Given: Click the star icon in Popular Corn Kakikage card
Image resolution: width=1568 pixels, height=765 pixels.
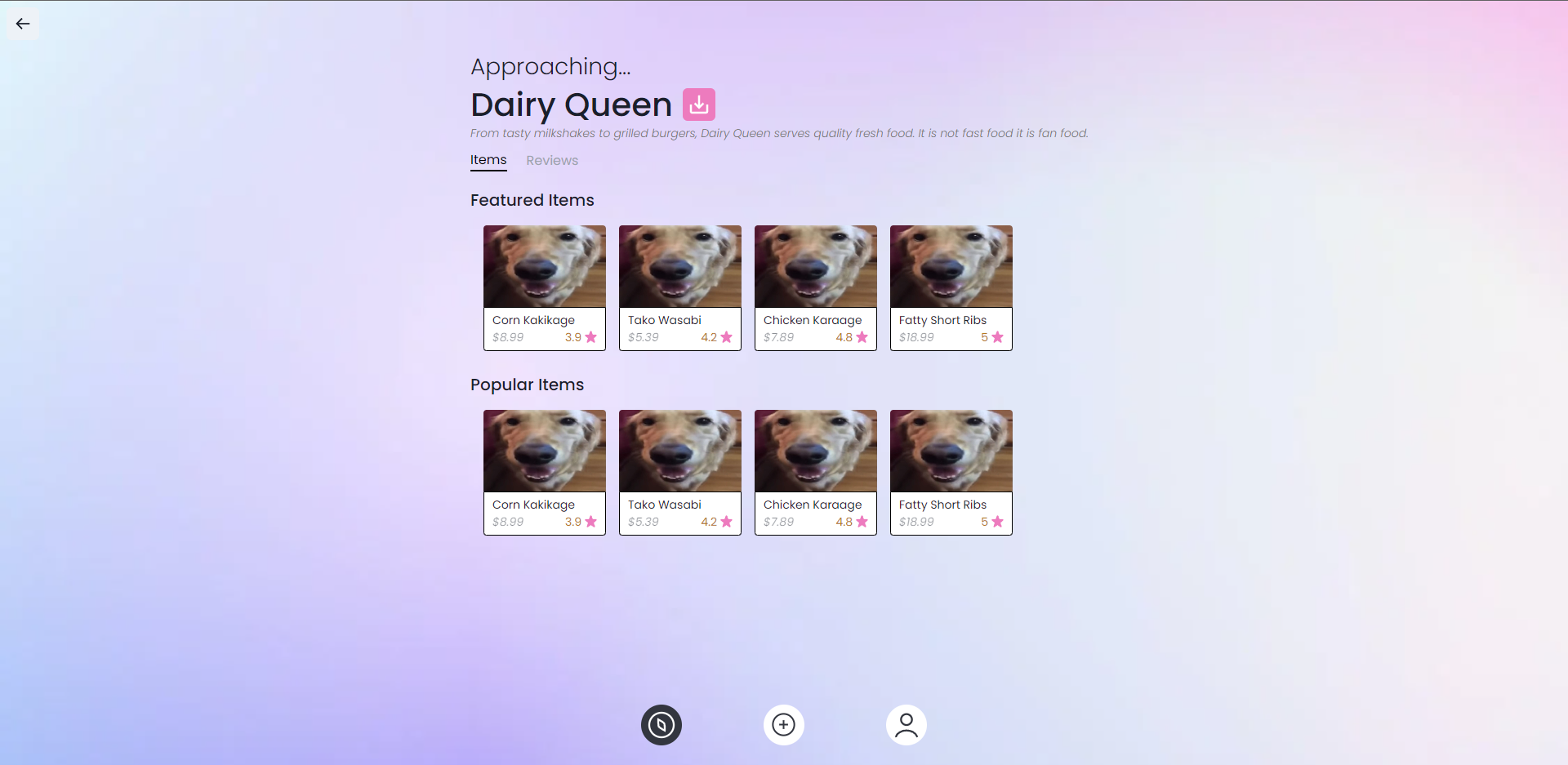Looking at the screenshot, I should tap(591, 522).
